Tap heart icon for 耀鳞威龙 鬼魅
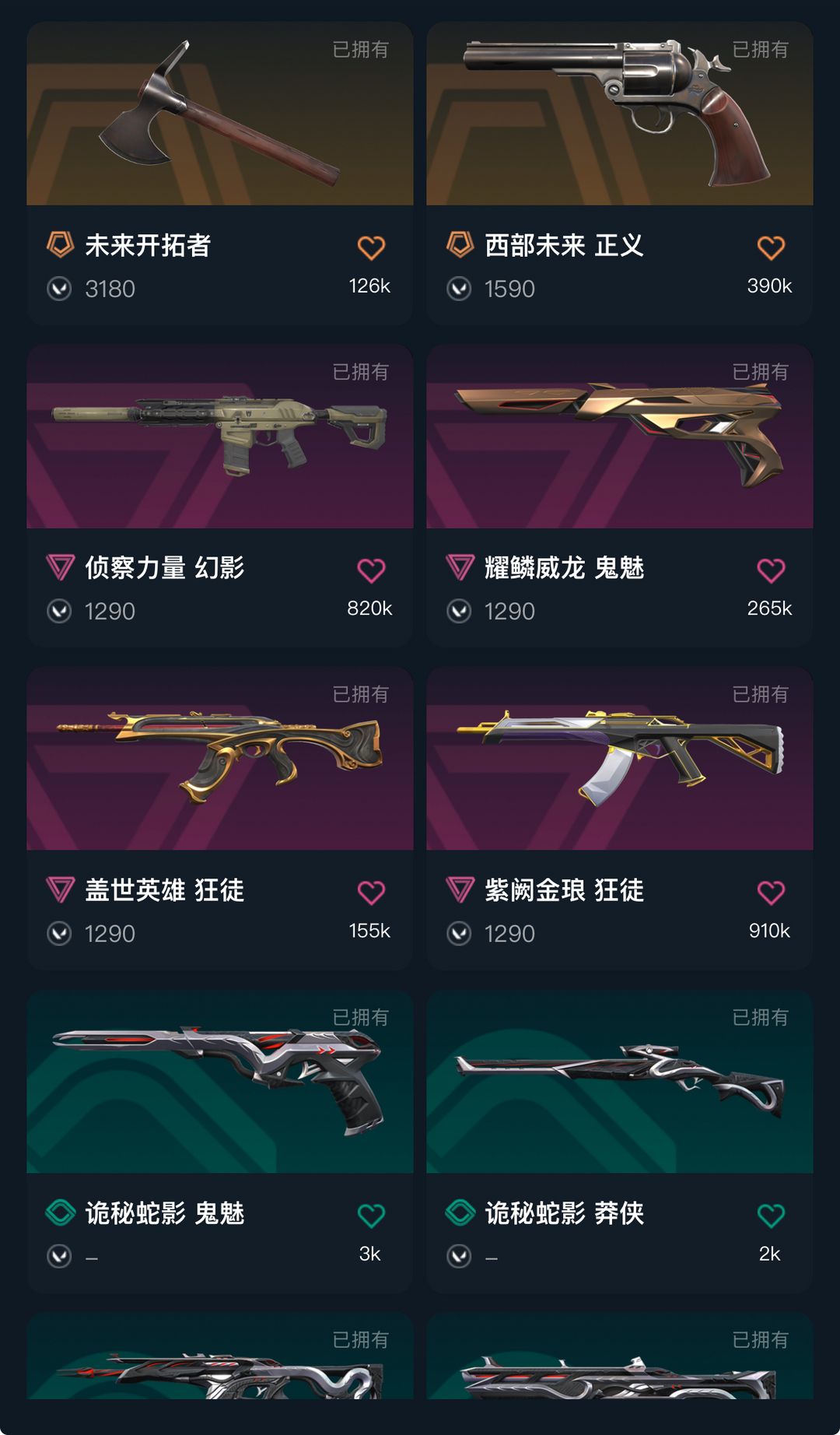 coord(771,570)
